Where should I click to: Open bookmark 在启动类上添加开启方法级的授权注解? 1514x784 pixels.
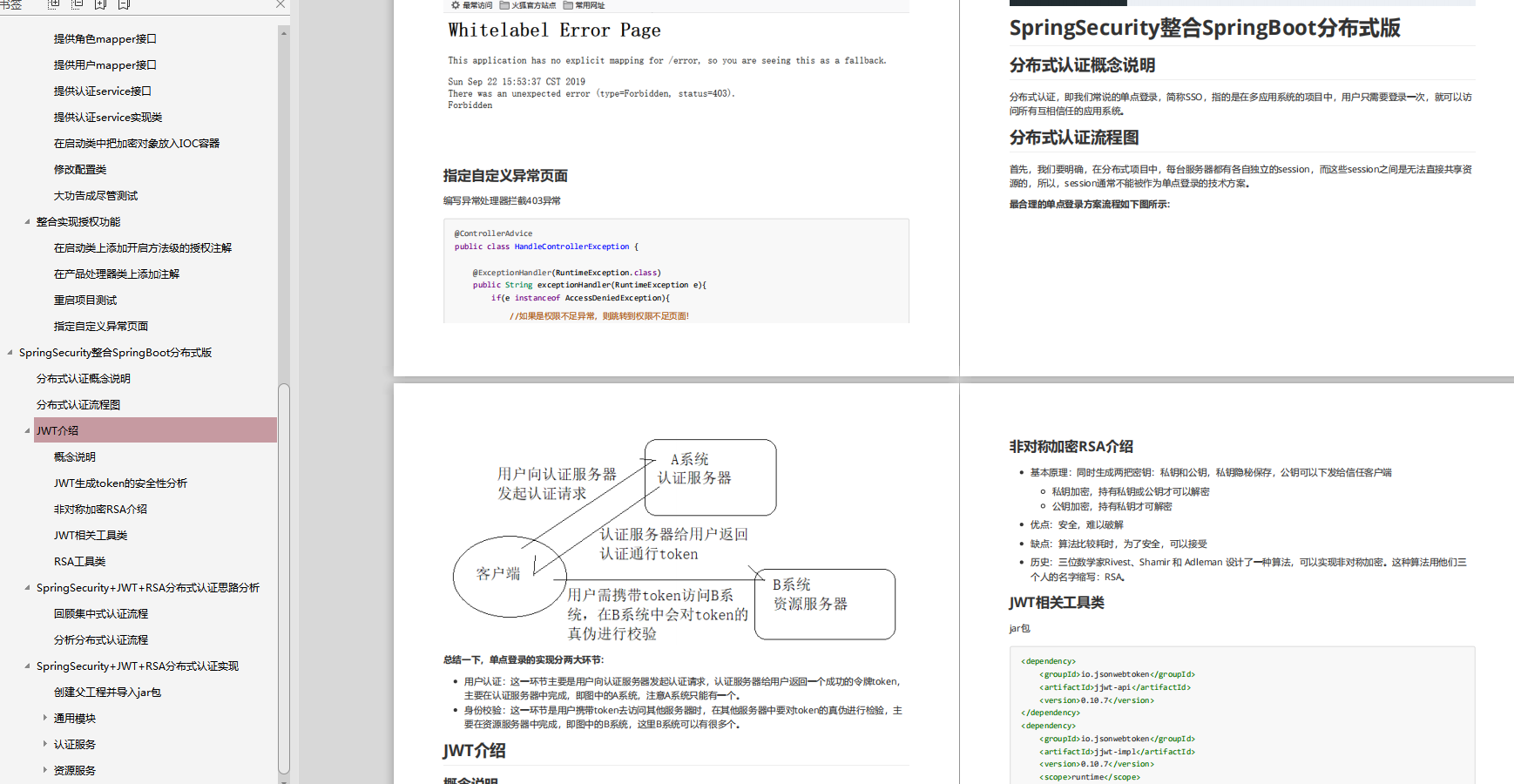[143, 248]
